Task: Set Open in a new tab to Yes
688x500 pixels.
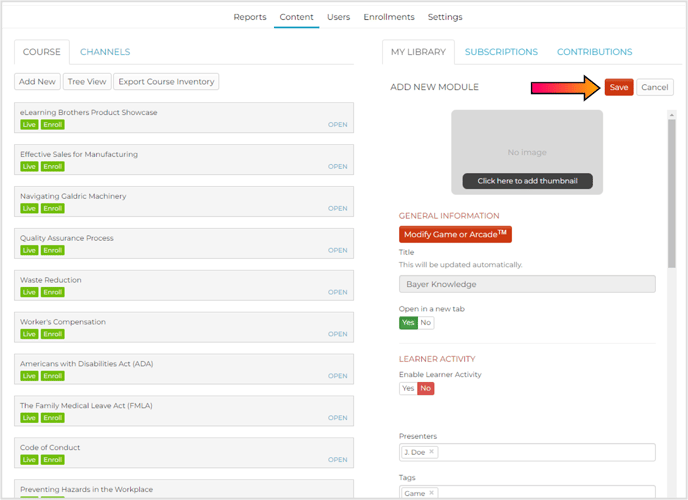Action: pos(408,323)
